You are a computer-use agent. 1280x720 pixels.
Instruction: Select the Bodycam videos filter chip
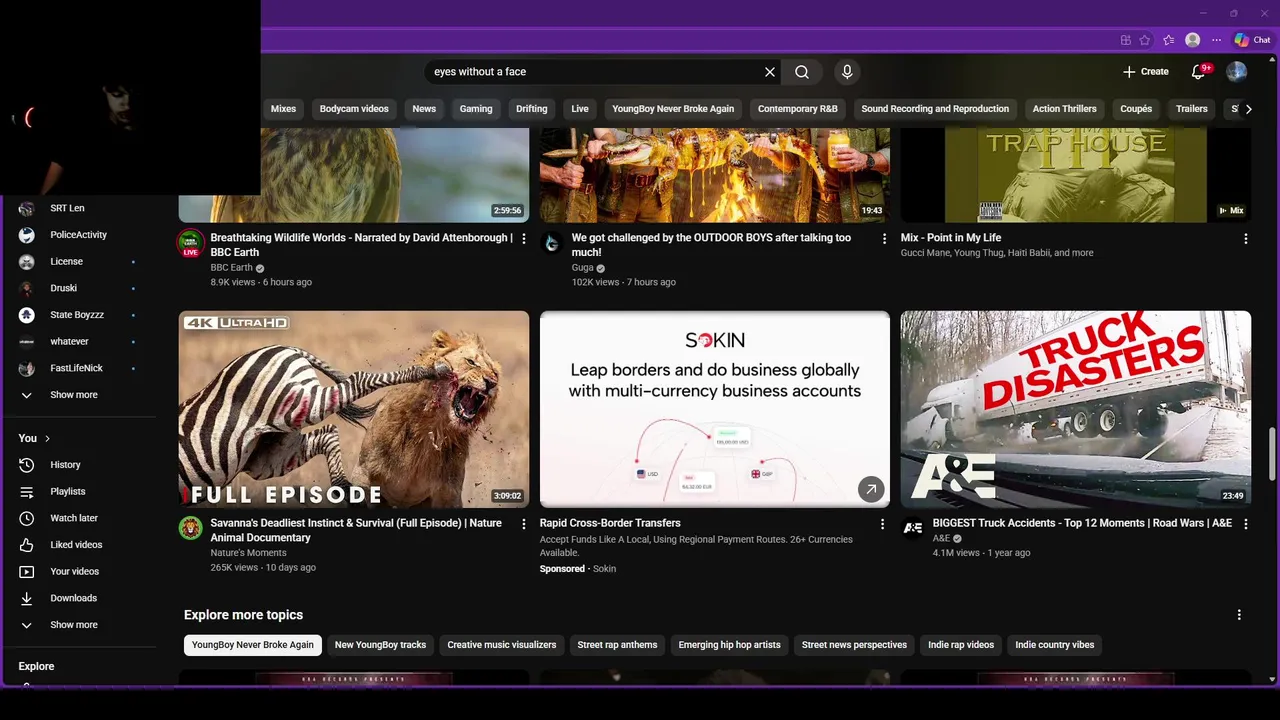354,109
